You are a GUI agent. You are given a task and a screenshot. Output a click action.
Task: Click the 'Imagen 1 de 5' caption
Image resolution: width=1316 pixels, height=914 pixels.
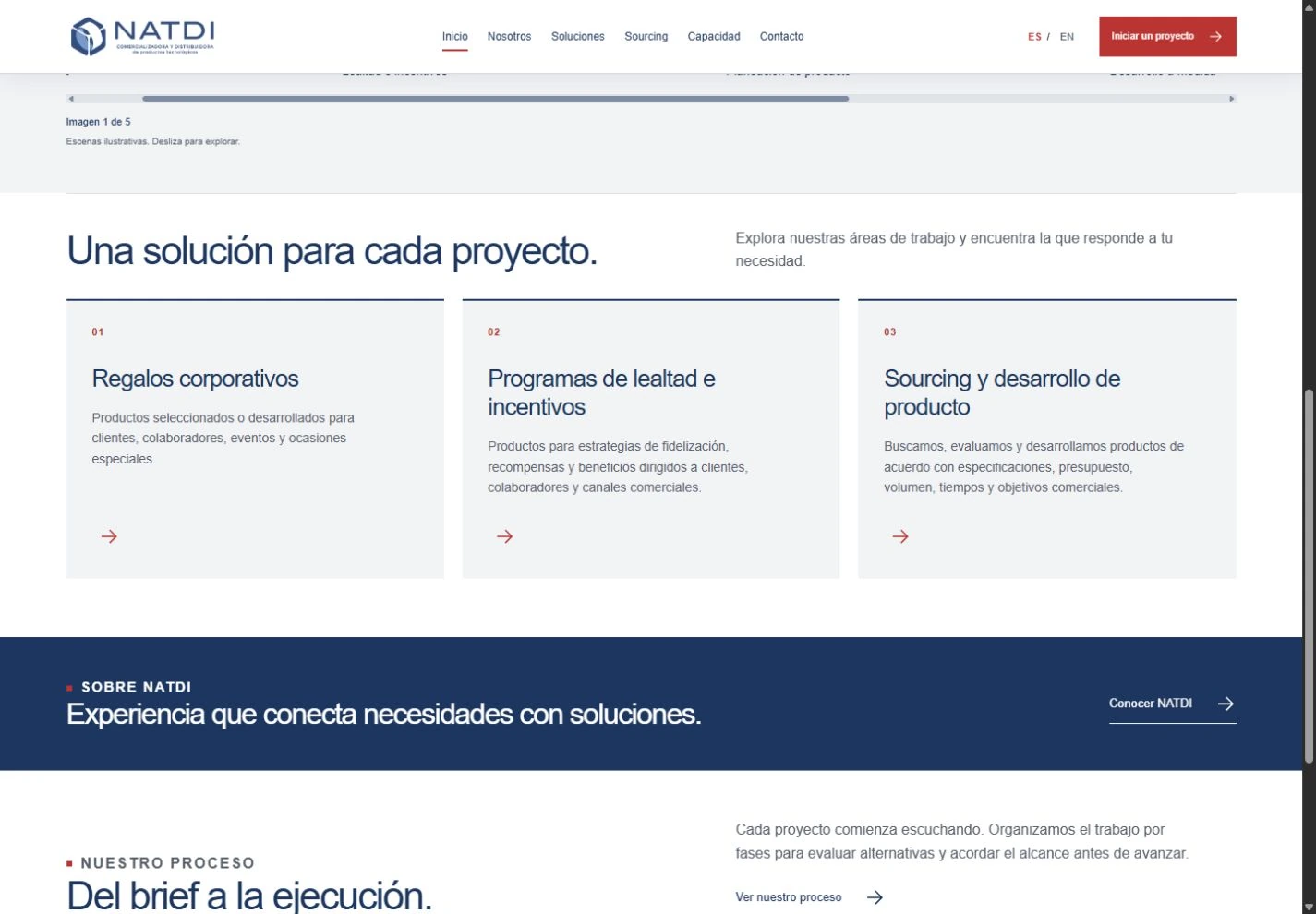coord(98,122)
